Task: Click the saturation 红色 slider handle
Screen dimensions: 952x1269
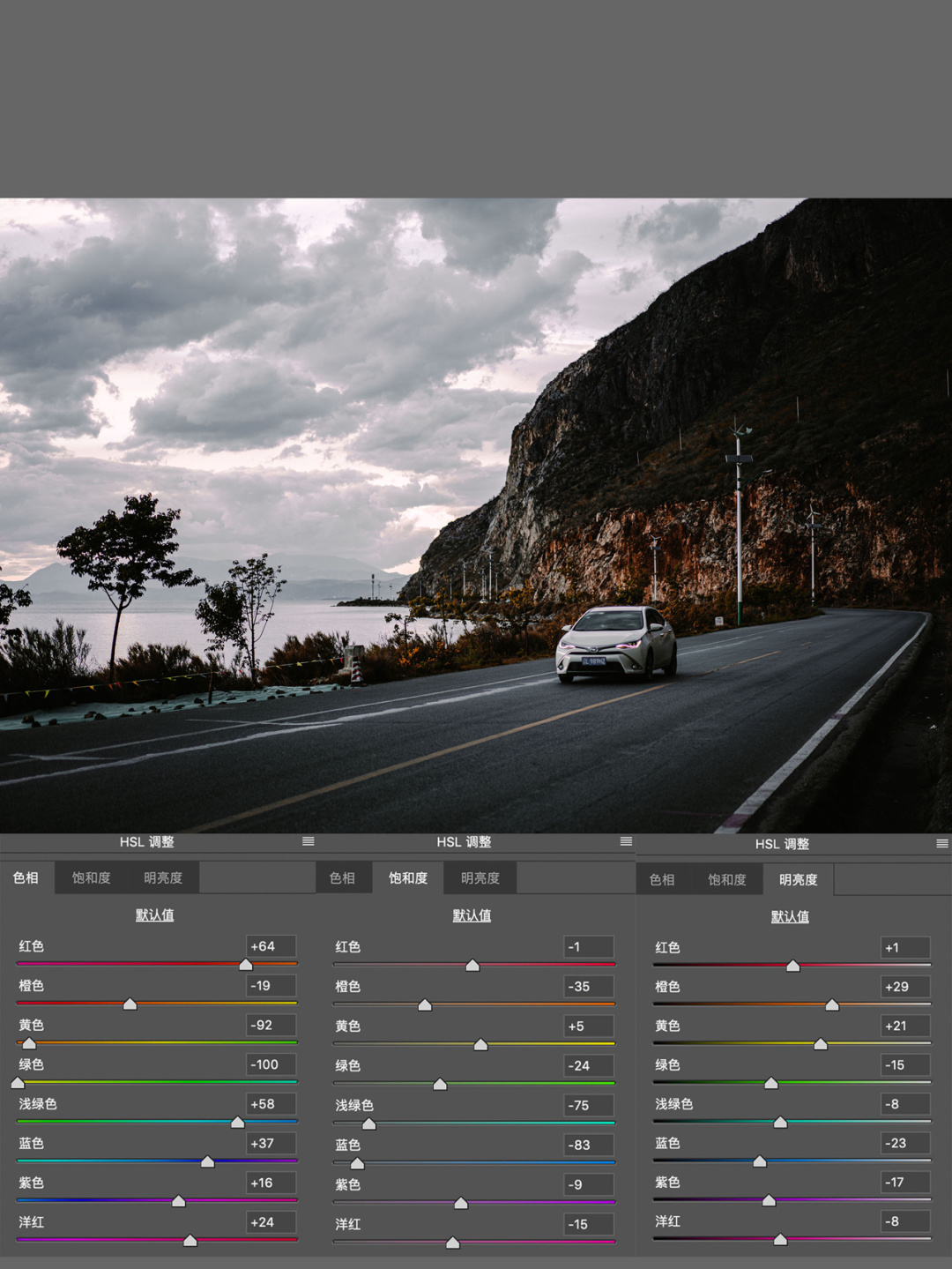Action: [x=472, y=966]
